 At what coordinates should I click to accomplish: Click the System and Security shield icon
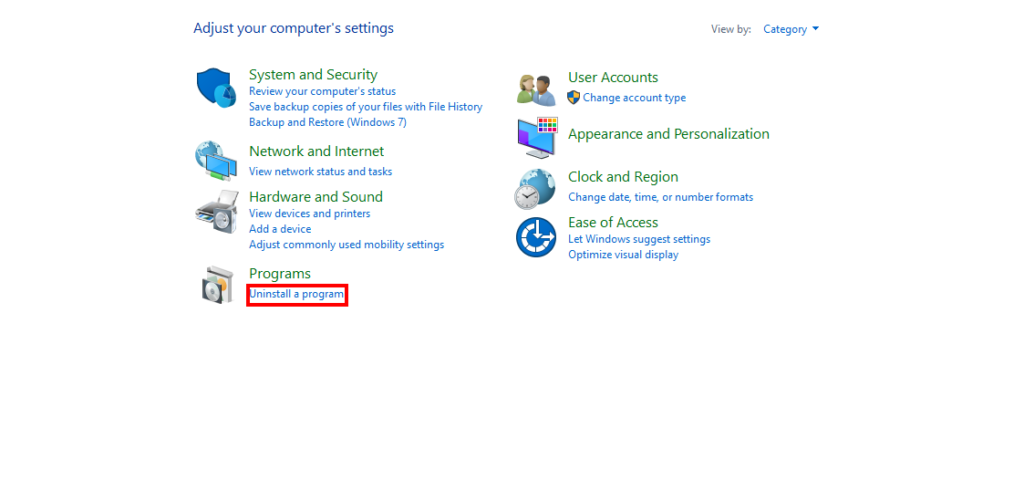tap(214, 87)
